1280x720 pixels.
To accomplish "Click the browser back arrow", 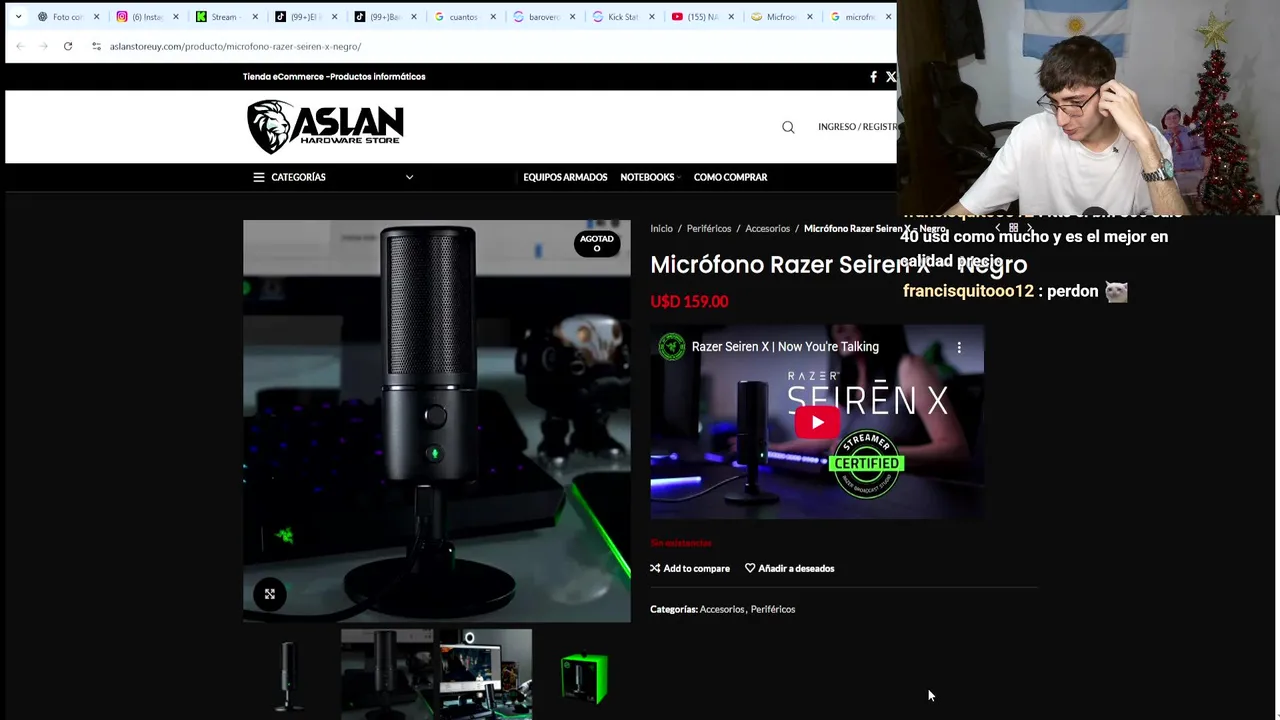I will [20, 46].
